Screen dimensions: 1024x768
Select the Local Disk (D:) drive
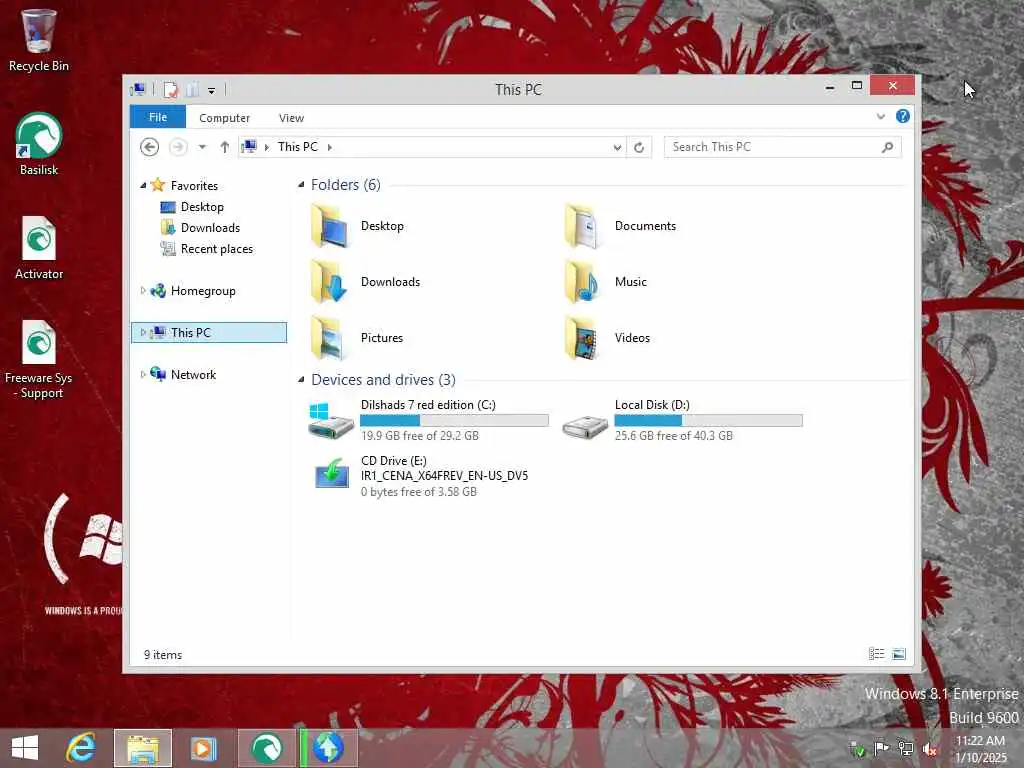682,420
